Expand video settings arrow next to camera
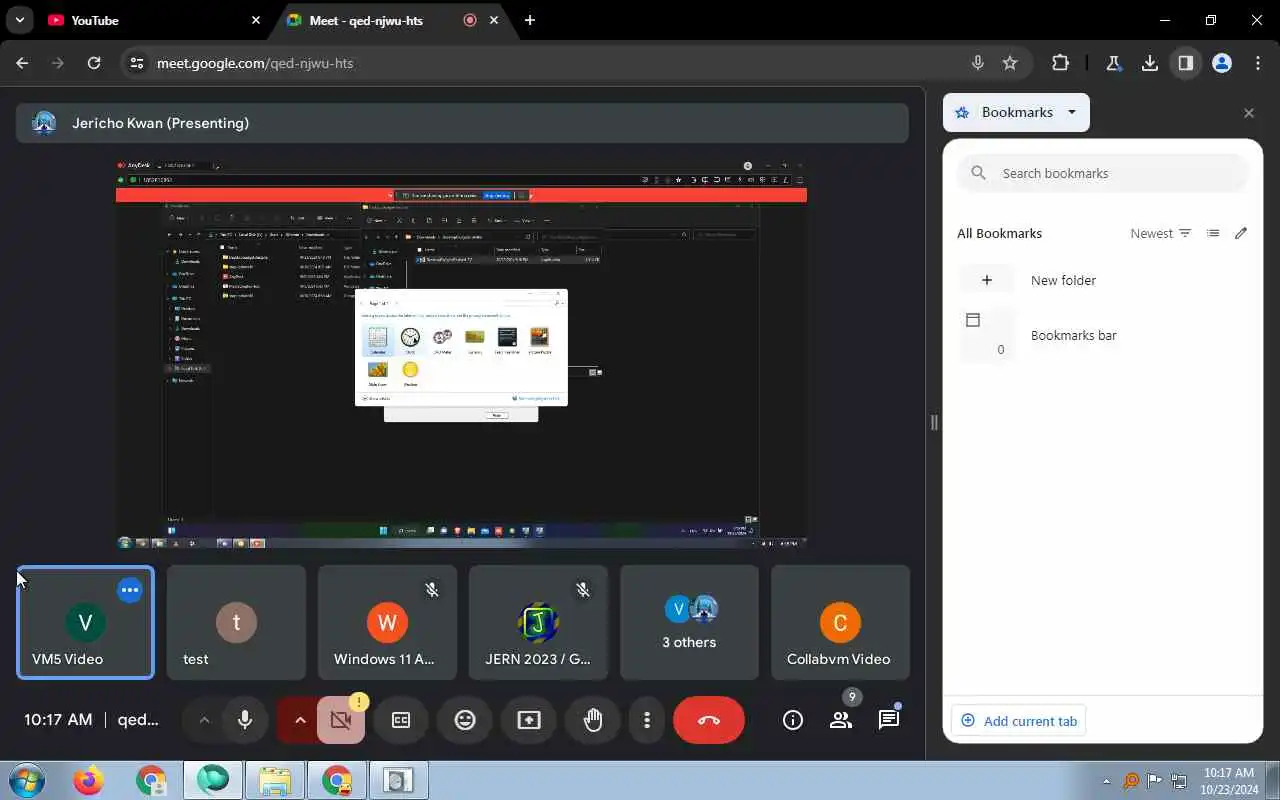Image resolution: width=1280 pixels, height=800 pixels. tap(299, 720)
